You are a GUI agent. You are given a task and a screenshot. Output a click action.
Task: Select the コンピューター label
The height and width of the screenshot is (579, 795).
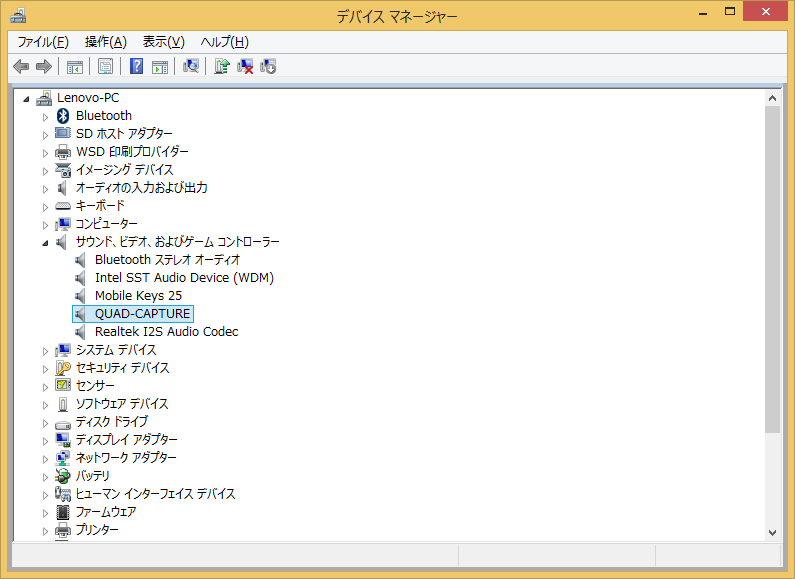click(x=106, y=224)
